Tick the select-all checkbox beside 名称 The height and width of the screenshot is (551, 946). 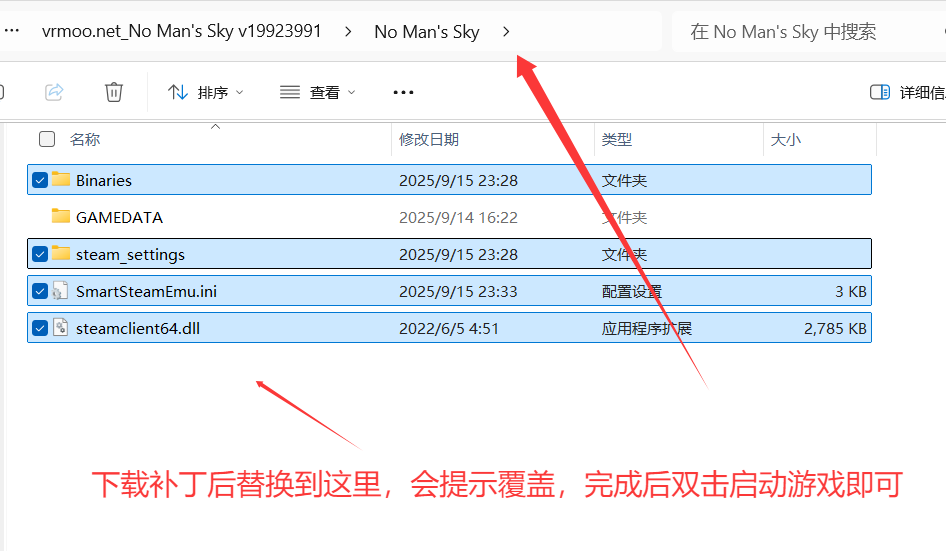tap(46, 139)
